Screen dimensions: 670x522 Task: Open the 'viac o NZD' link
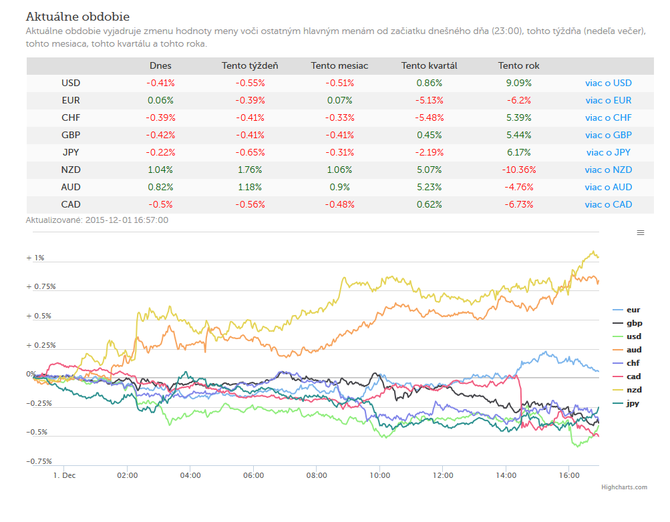608,170
